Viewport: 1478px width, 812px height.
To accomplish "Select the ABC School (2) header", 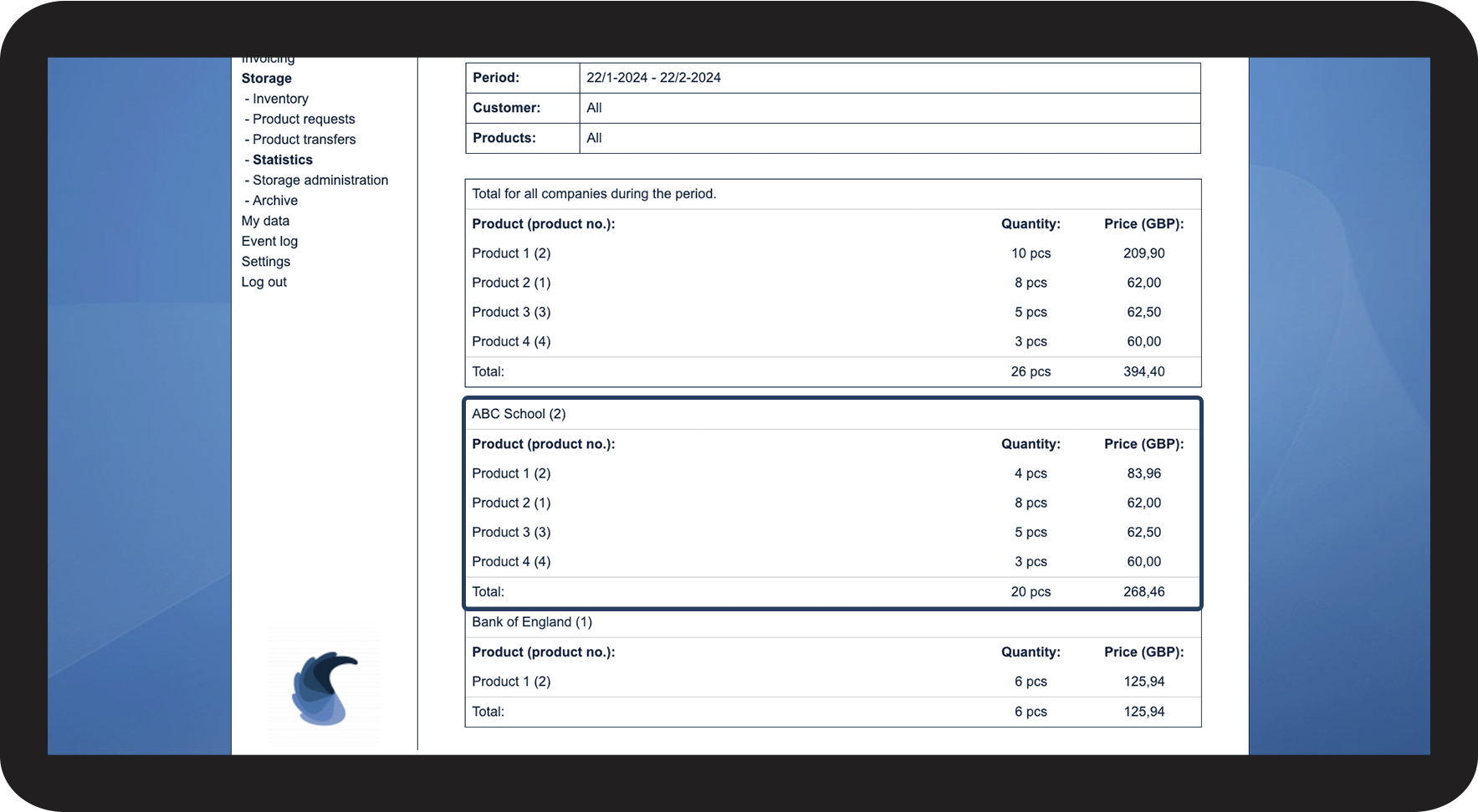I will click(519, 414).
